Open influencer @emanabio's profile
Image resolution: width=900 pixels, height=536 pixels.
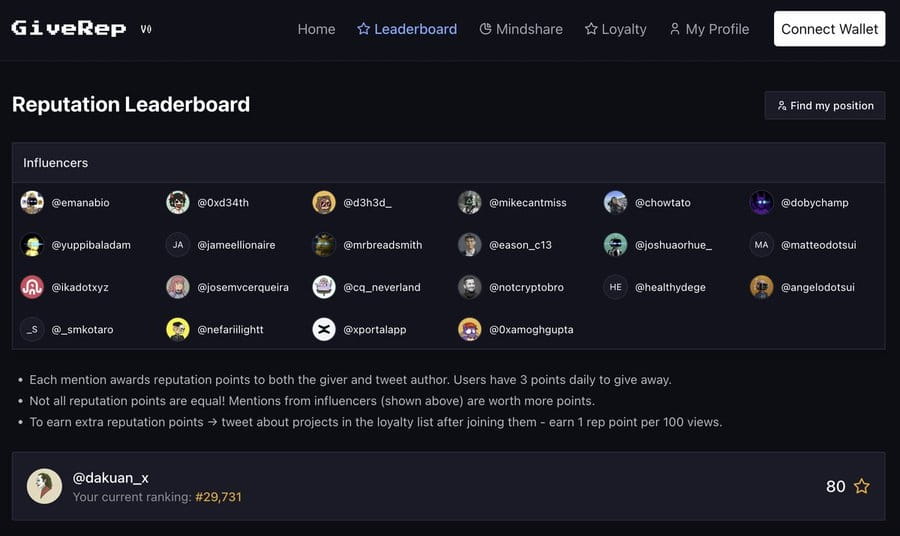80,203
